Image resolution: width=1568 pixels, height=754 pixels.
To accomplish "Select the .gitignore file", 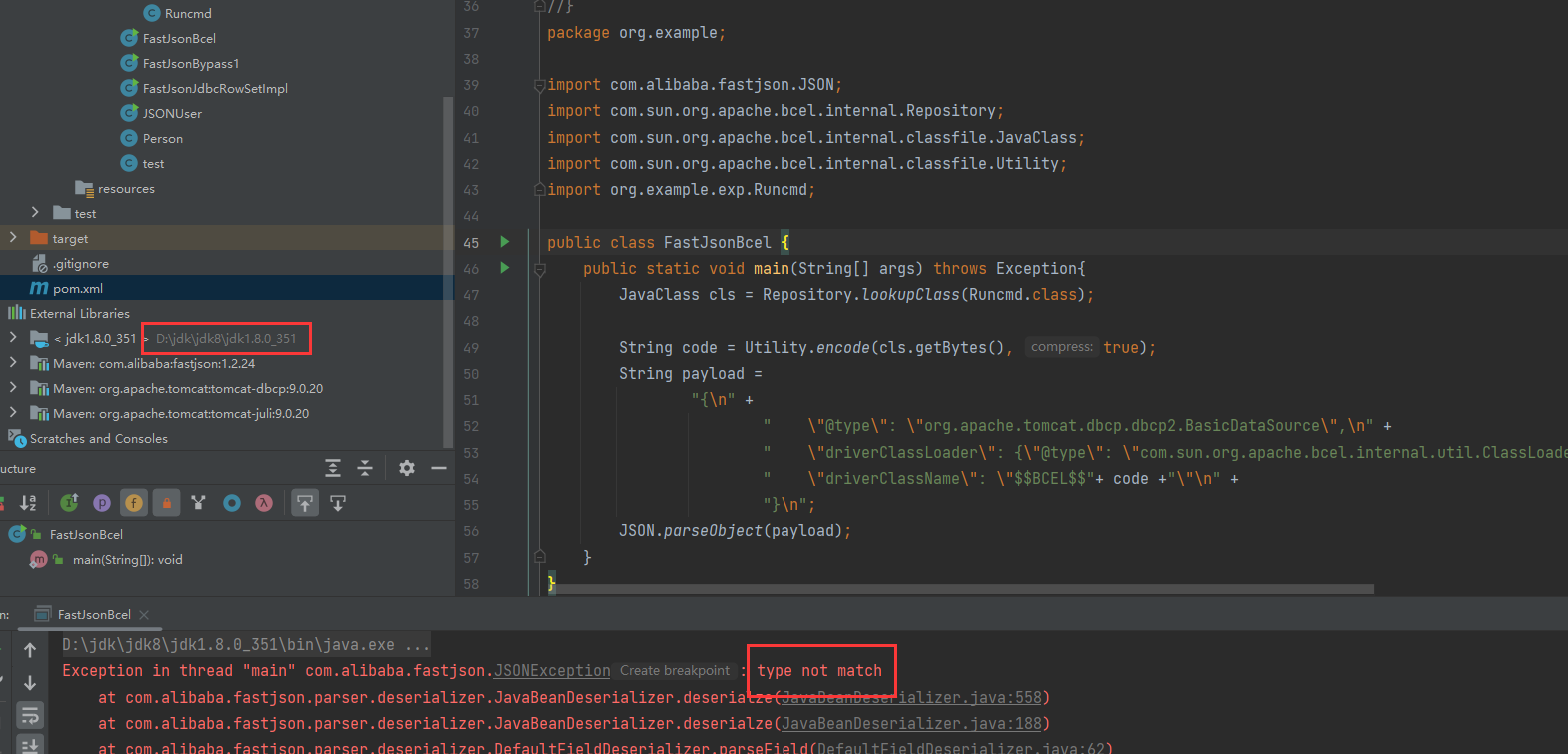I will (81, 263).
